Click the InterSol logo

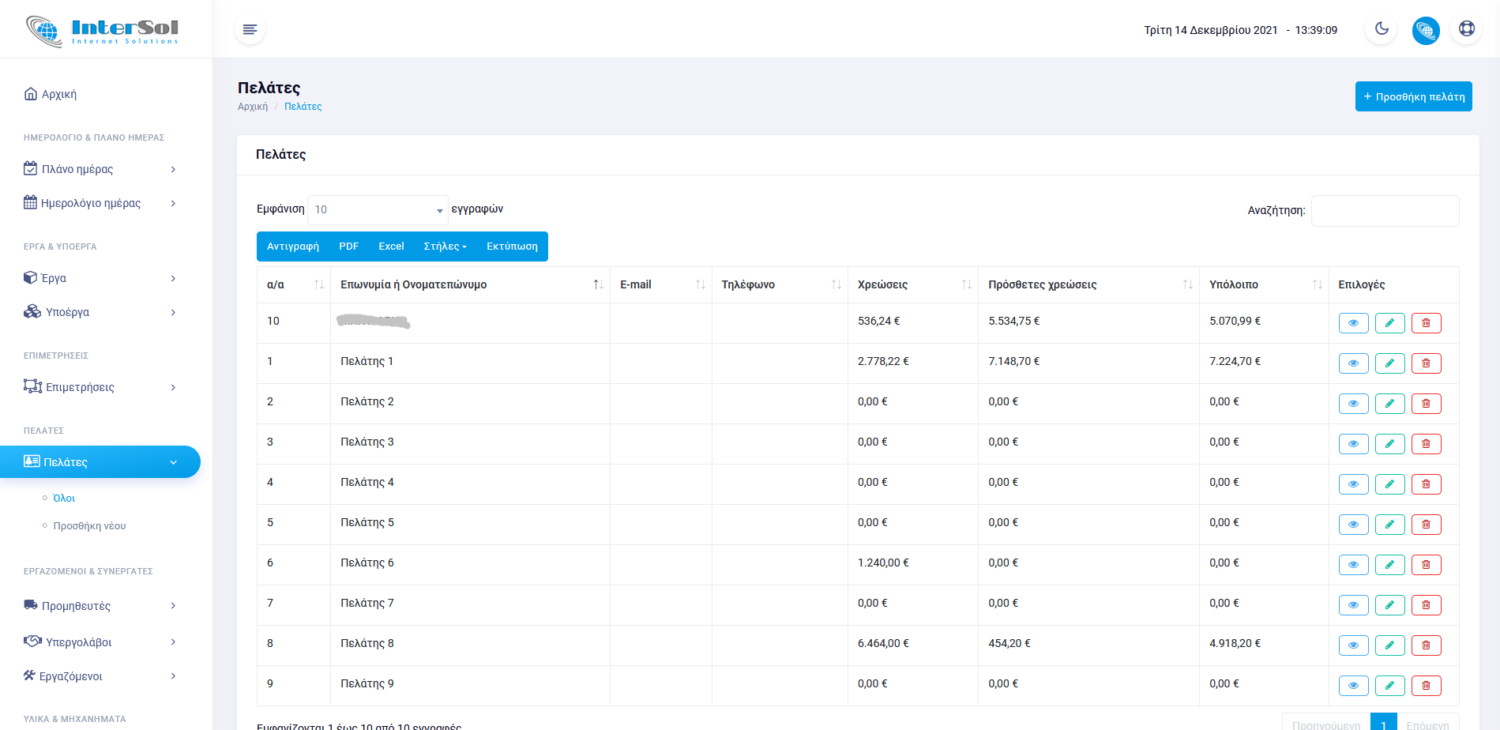tap(104, 29)
